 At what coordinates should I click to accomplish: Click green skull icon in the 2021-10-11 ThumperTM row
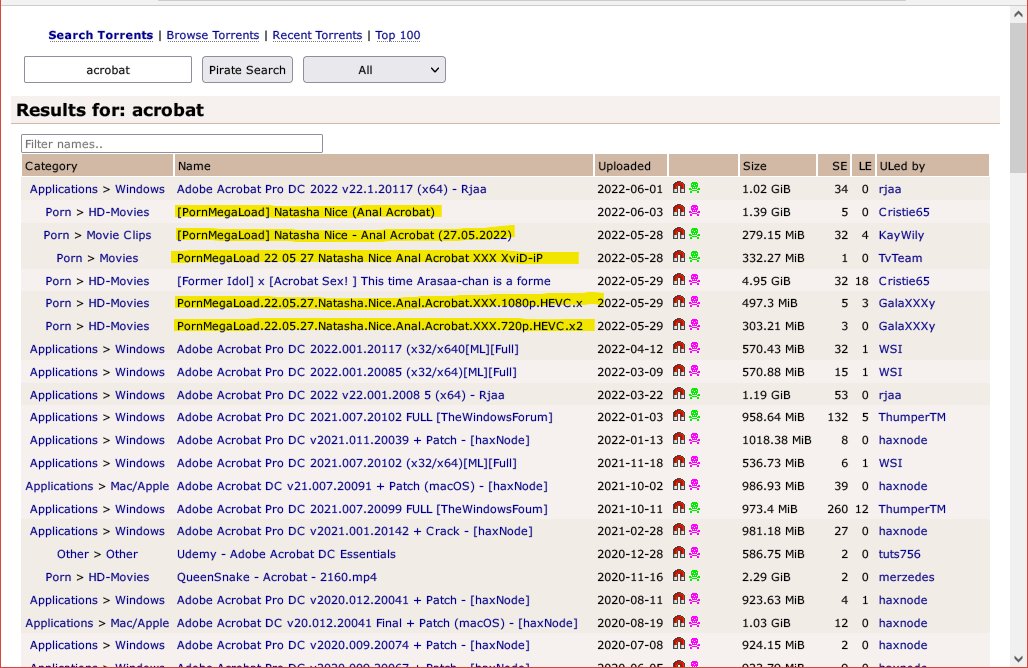click(694, 508)
